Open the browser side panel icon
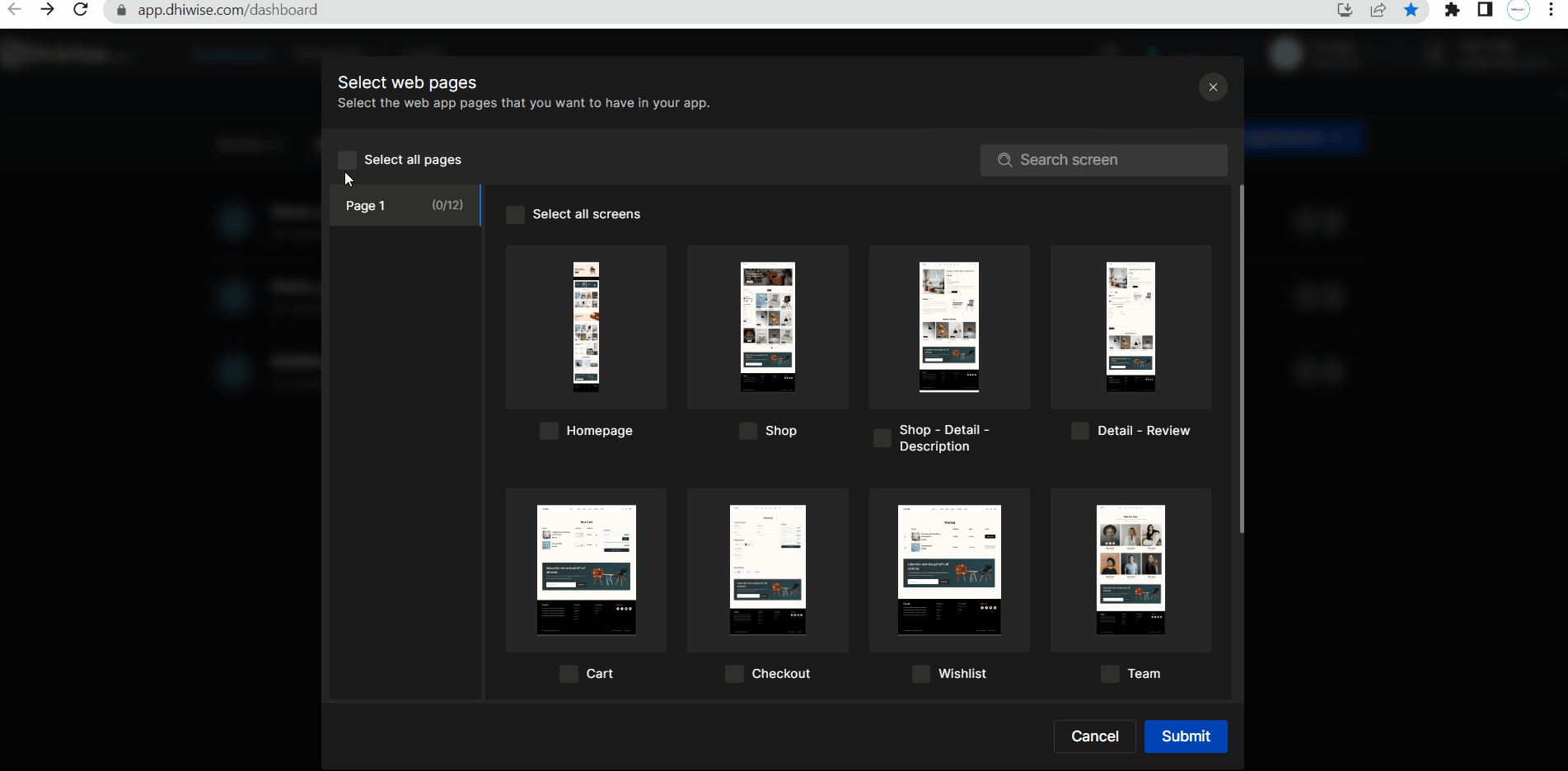 point(1485,10)
